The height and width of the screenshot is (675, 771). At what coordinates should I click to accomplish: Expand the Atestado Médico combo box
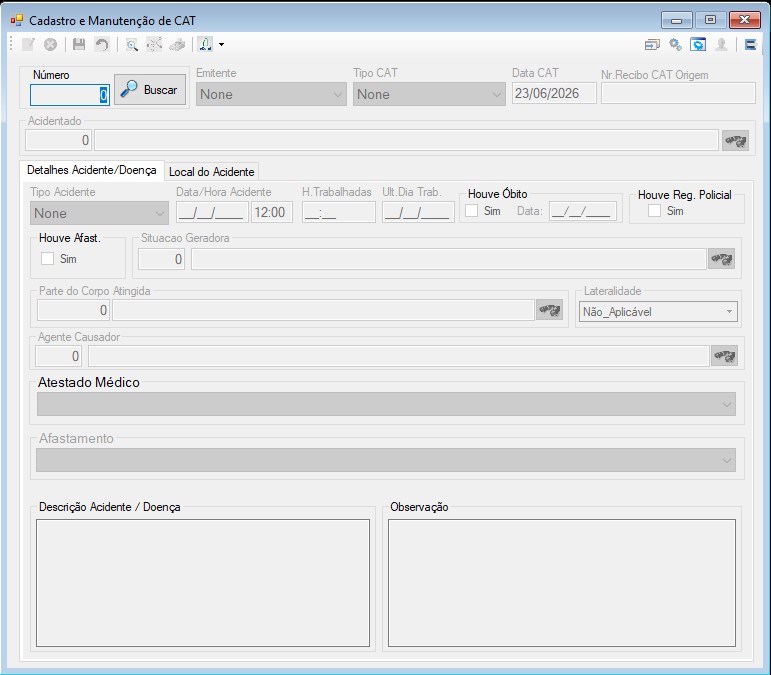pos(386,404)
